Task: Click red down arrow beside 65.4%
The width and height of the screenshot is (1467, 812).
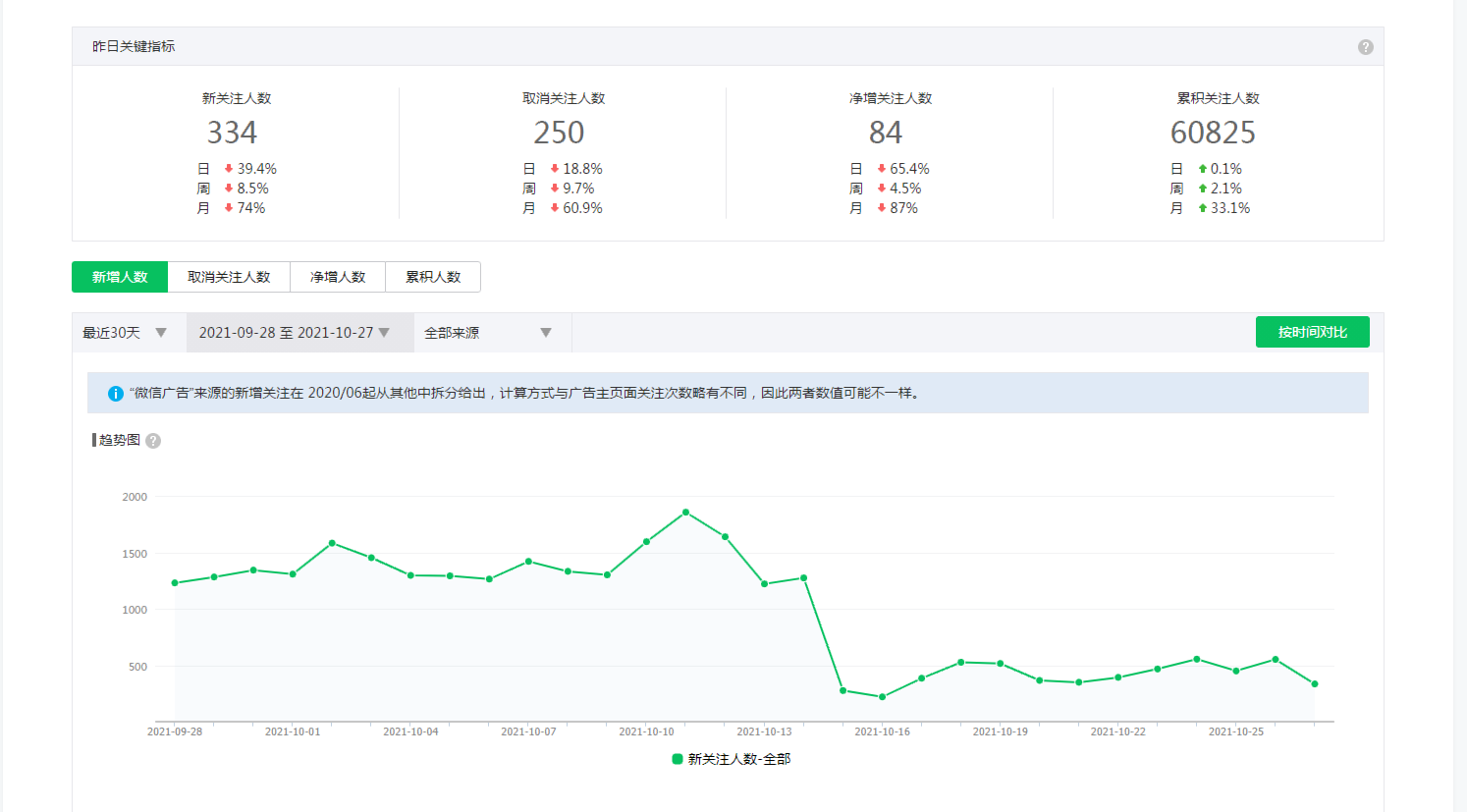Action: 882,169
